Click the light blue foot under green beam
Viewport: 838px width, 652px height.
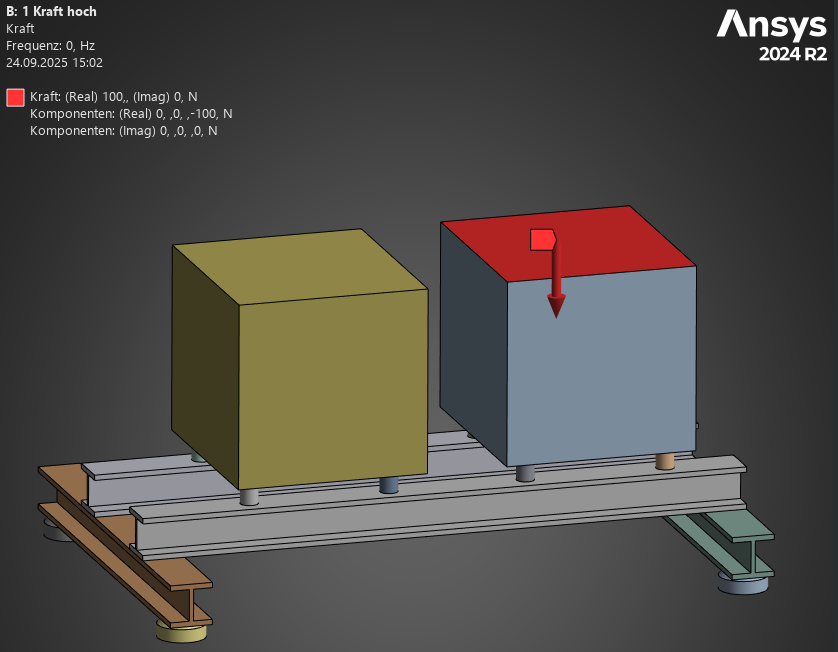click(x=743, y=583)
